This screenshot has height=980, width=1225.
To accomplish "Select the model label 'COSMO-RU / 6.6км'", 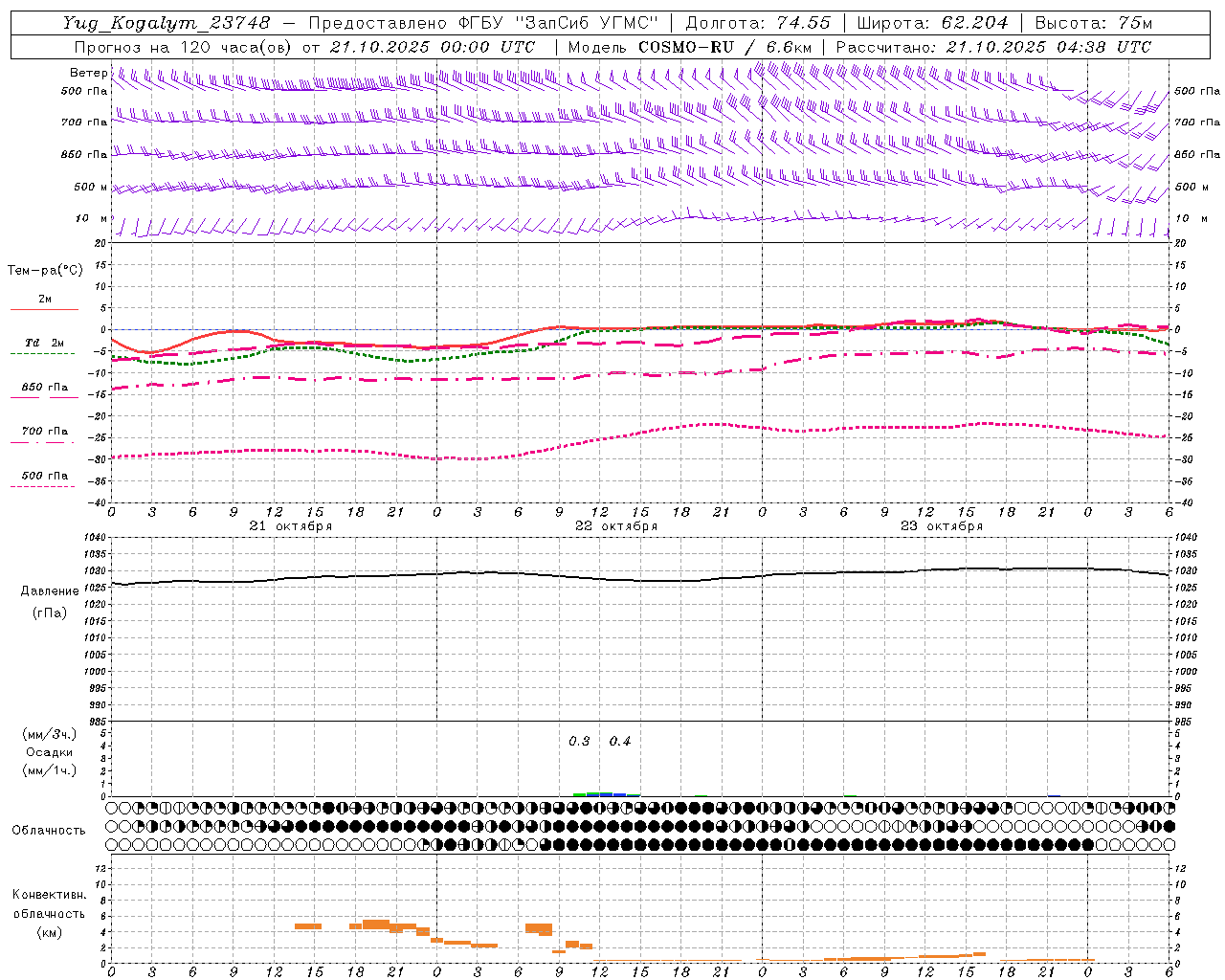I will (x=724, y=47).
